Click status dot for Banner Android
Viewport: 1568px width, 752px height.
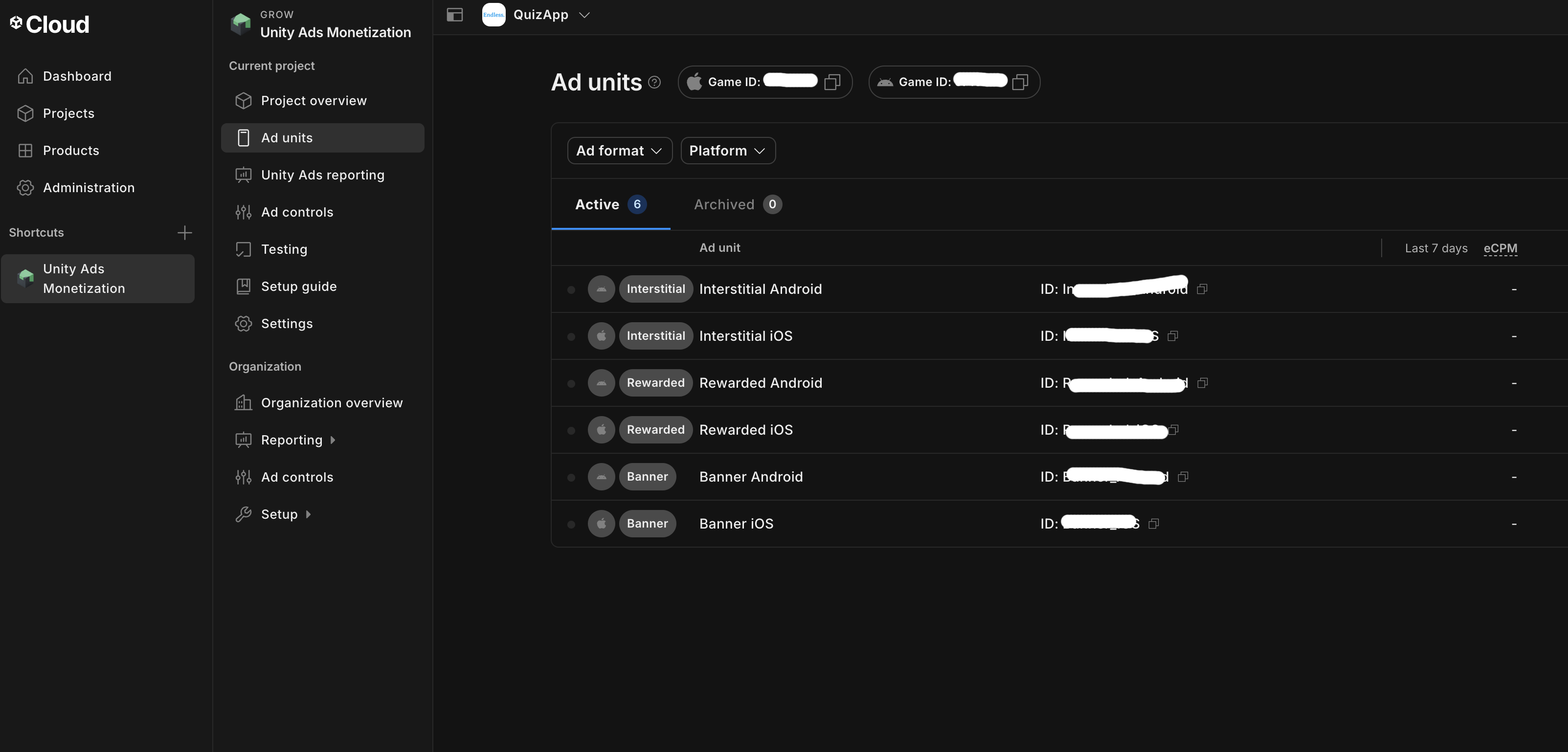[571, 477]
